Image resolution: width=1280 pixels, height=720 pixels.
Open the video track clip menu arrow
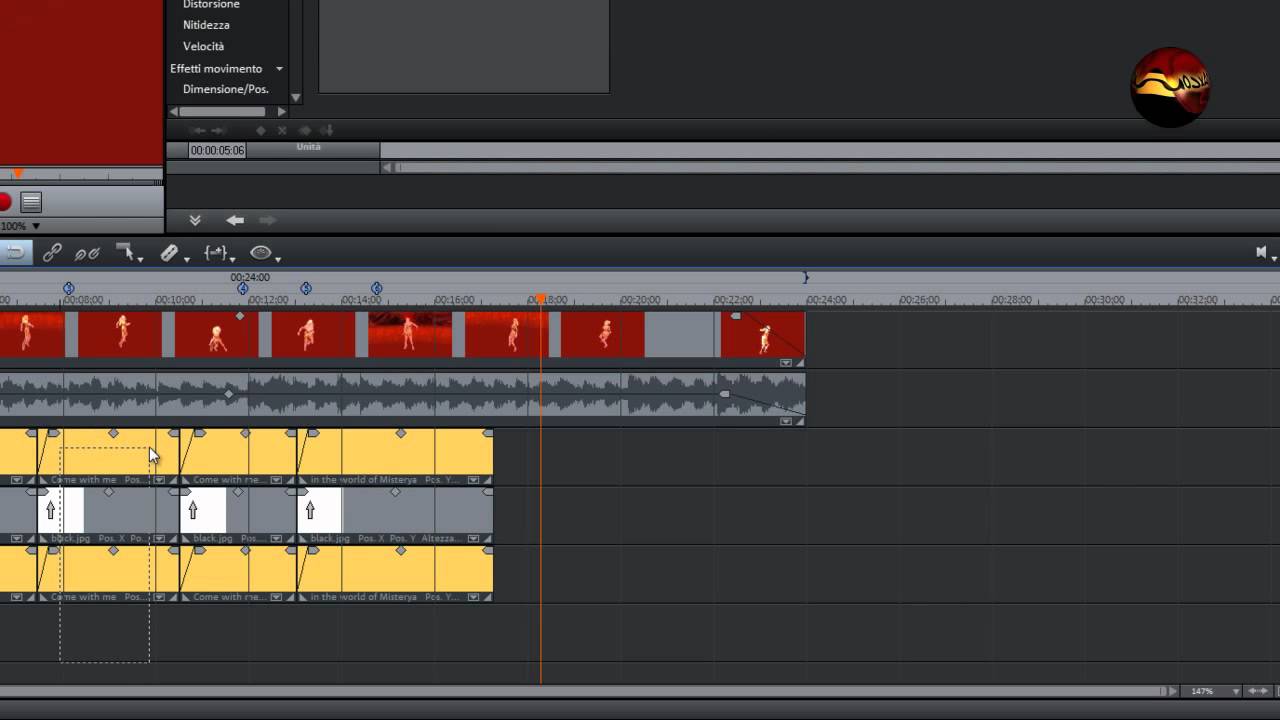click(786, 363)
